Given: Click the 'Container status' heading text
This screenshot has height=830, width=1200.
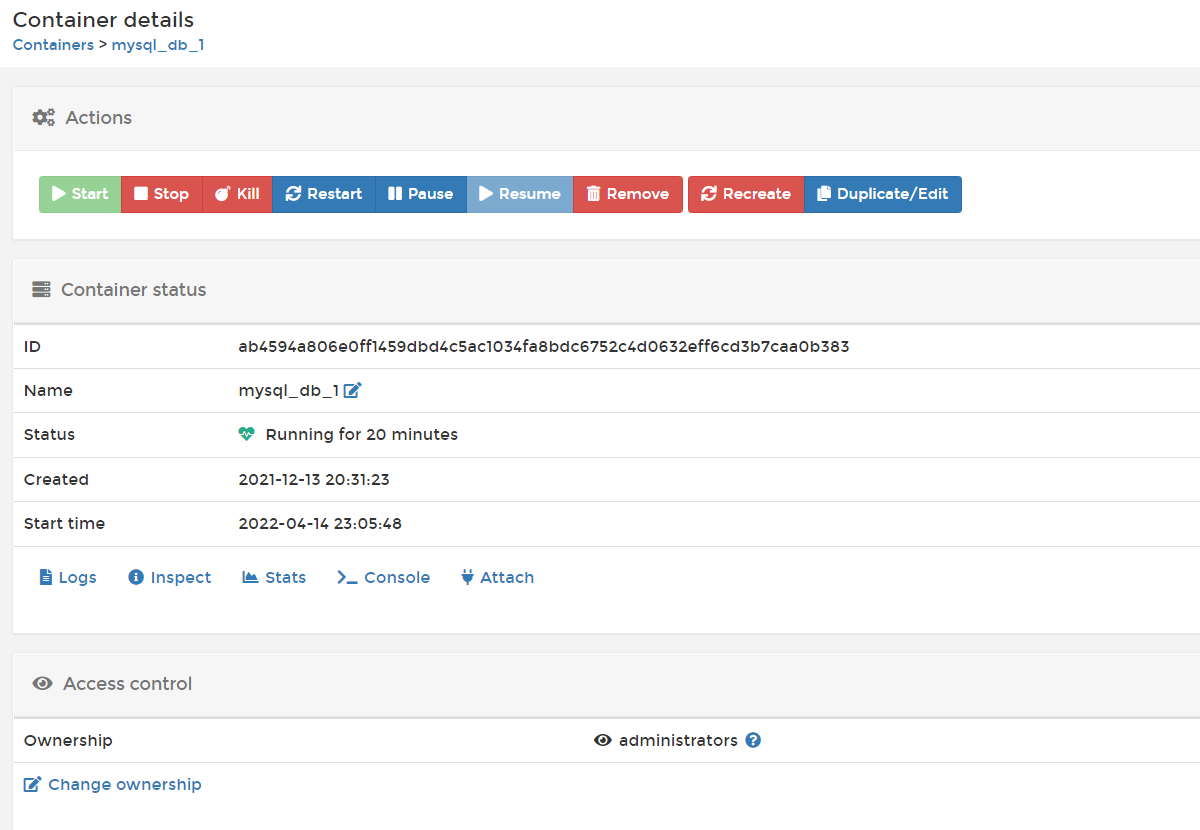Looking at the screenshot, I should (x=134, y=290).
